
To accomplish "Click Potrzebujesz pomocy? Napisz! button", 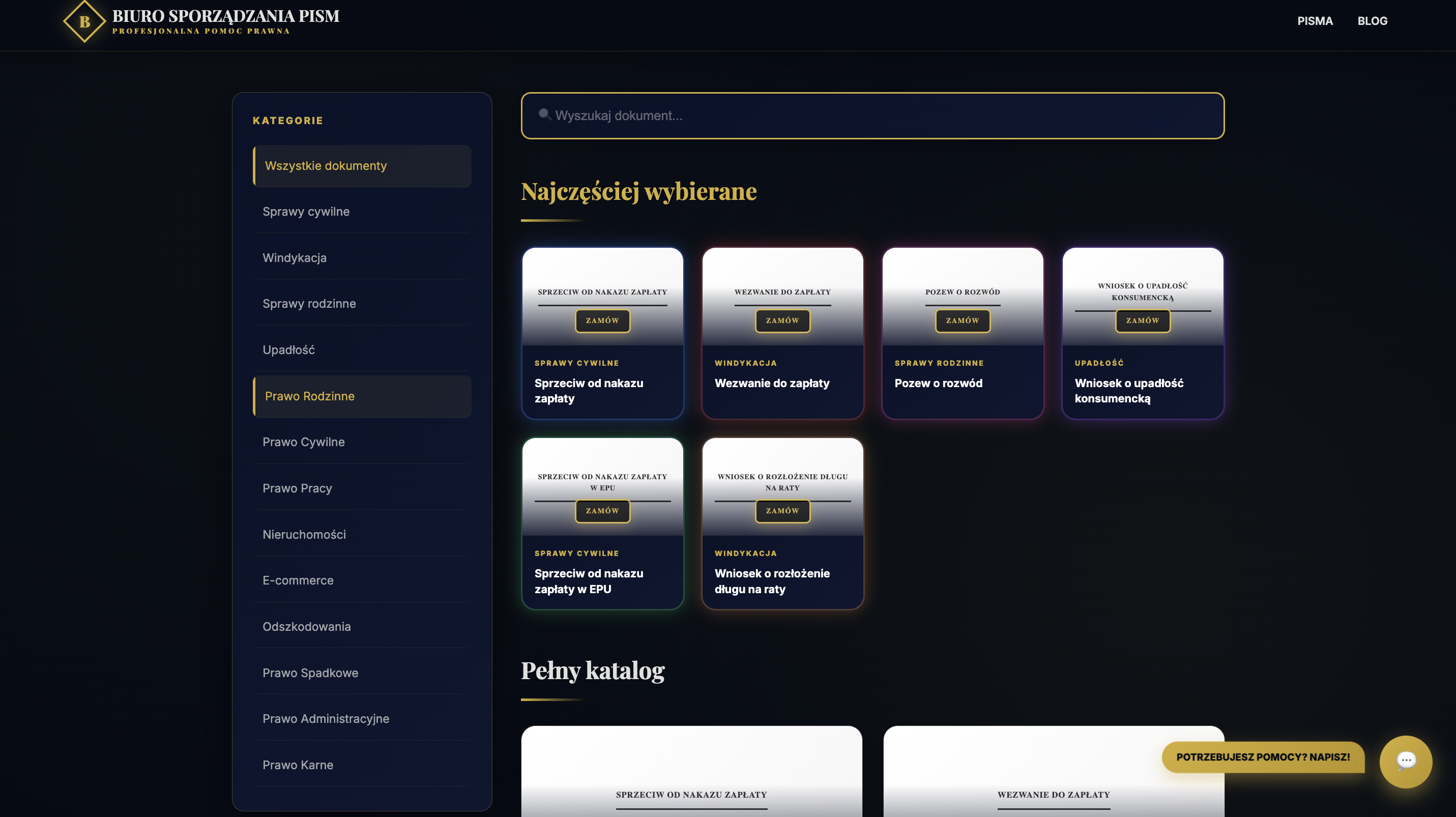I will [x=1262, y=757].
